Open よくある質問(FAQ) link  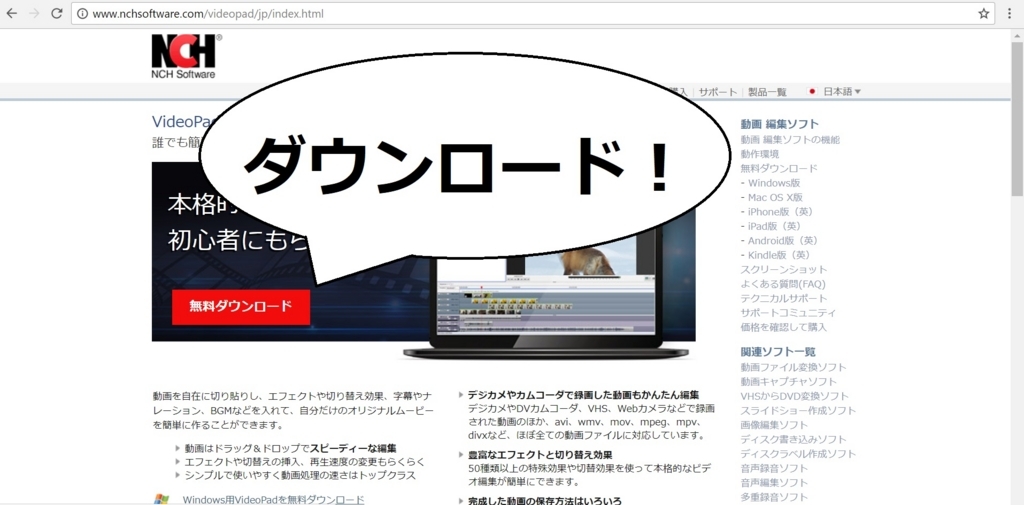click(783, 284)
